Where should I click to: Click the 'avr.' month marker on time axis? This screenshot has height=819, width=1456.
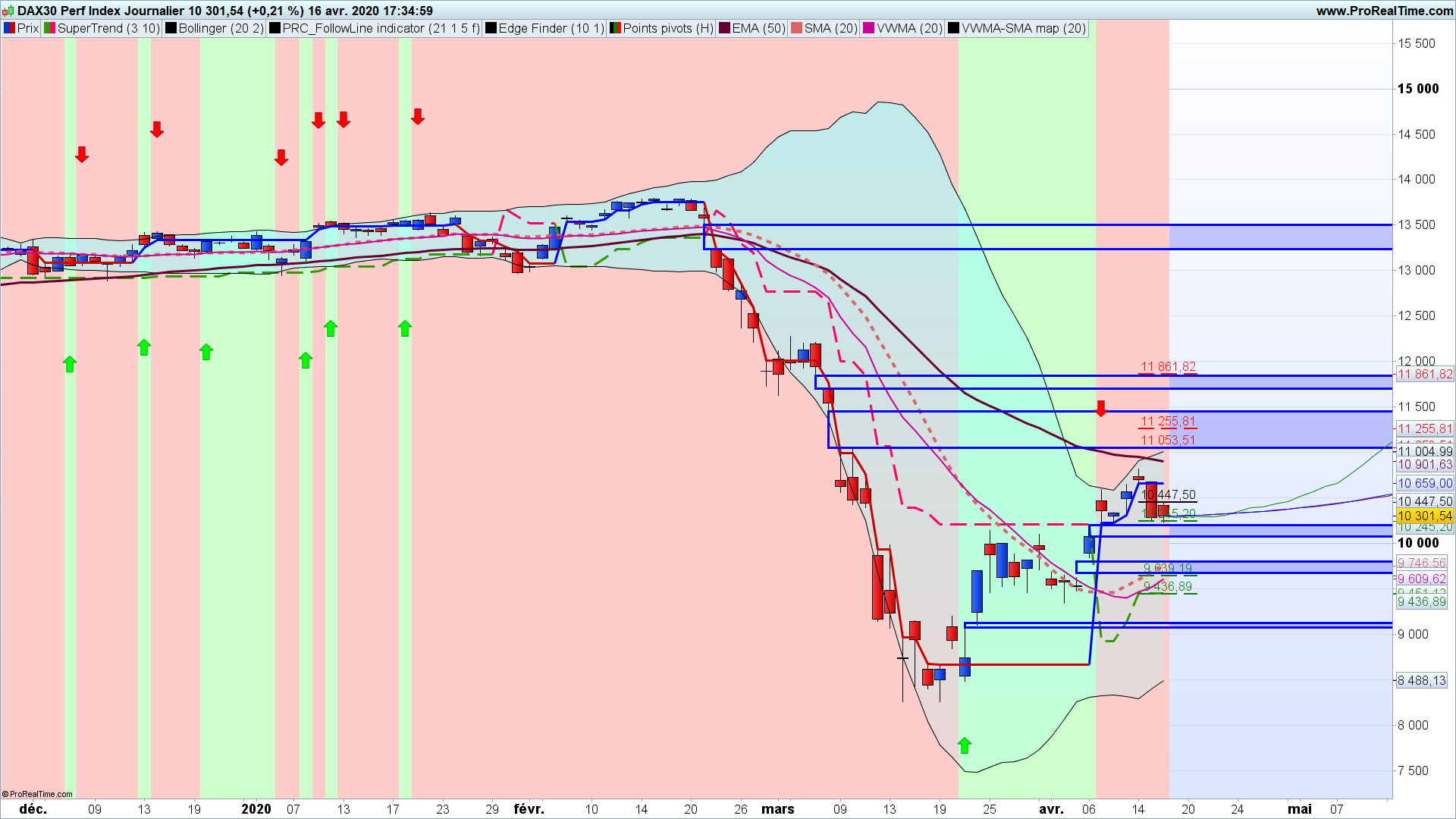[1051, 808]
